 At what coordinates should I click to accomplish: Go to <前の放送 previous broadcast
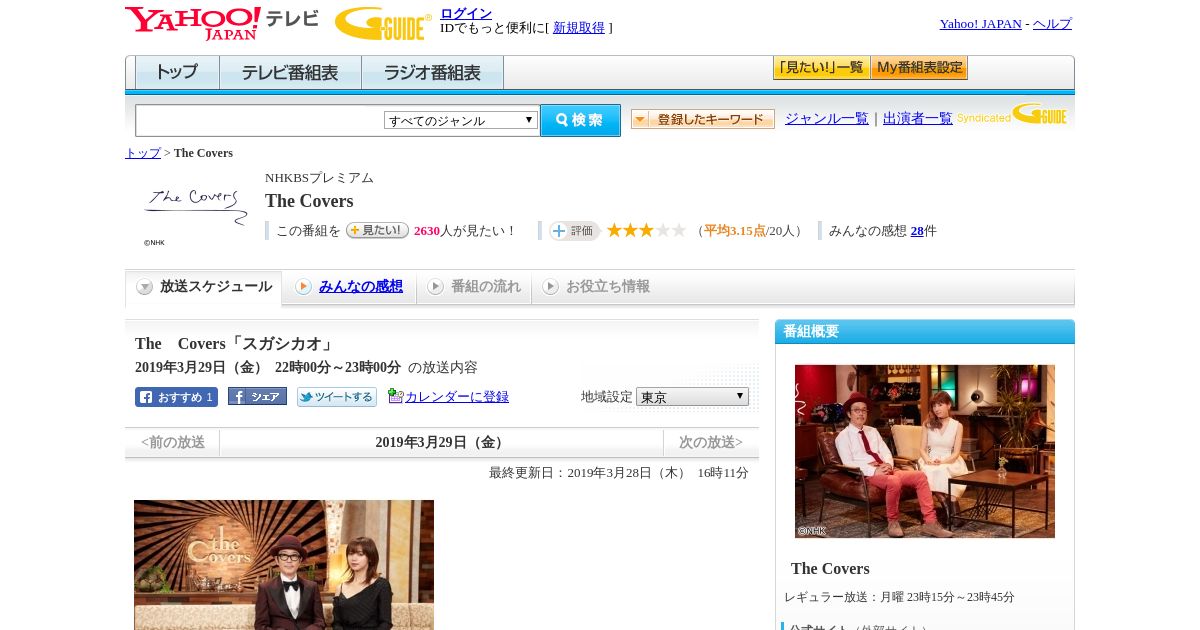pos(173,442)
